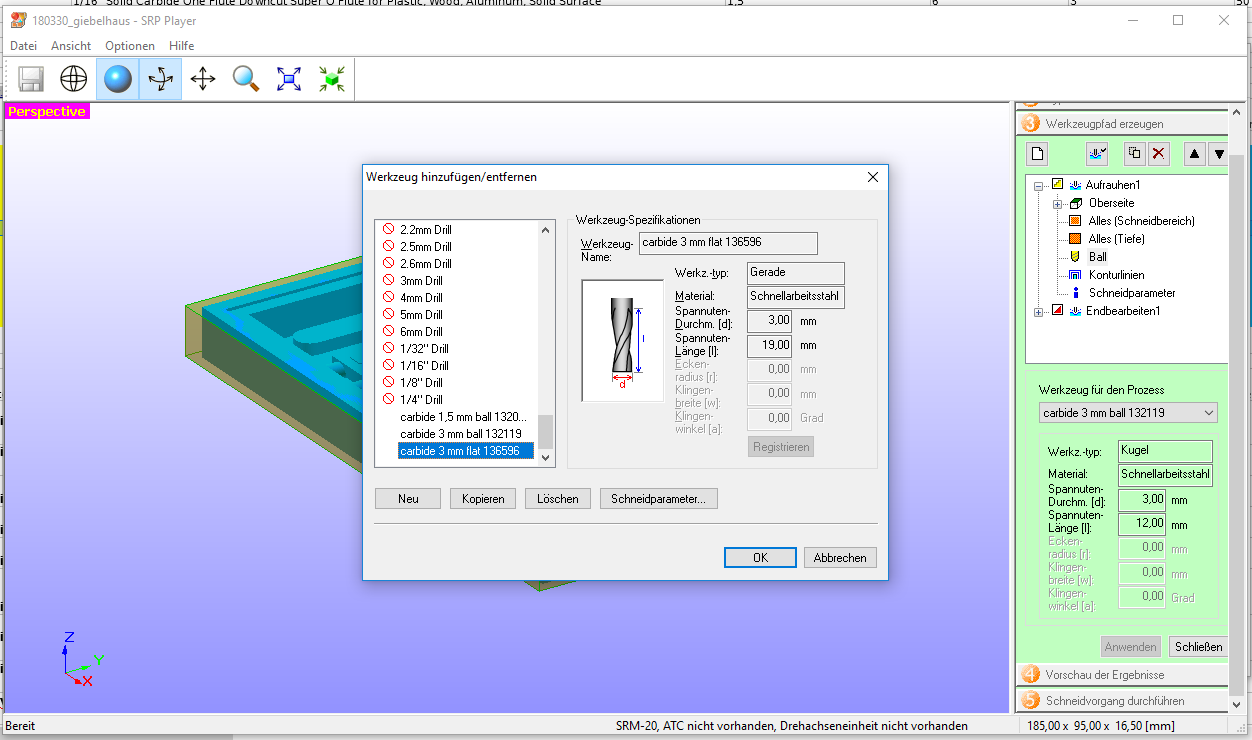This screenshot has width=1252, height=740.
Task: Click the Löschen button
Action: [558, 498]
